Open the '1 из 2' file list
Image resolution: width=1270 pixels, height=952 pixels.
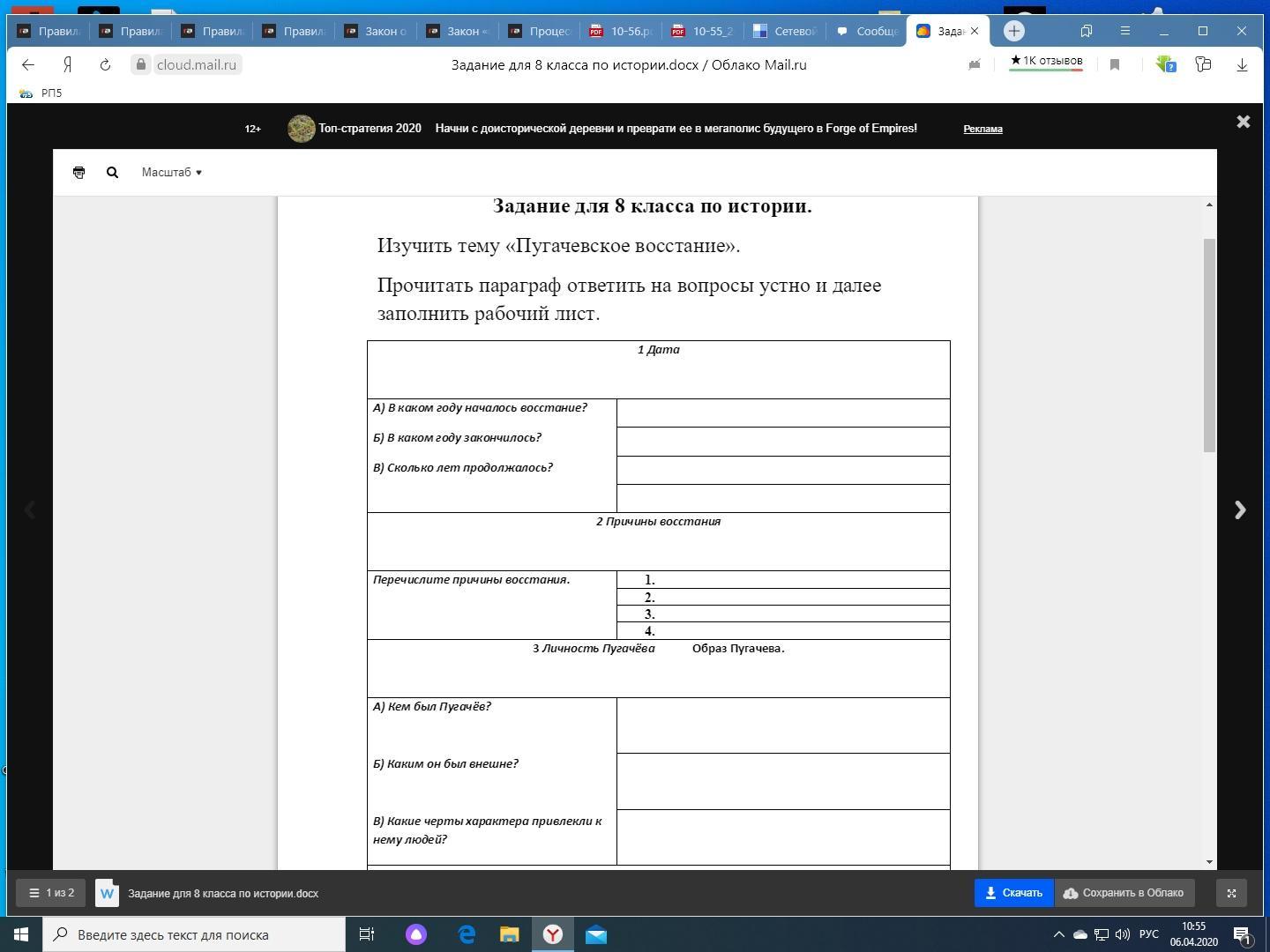pyautogui.click(x=51, y=893)
